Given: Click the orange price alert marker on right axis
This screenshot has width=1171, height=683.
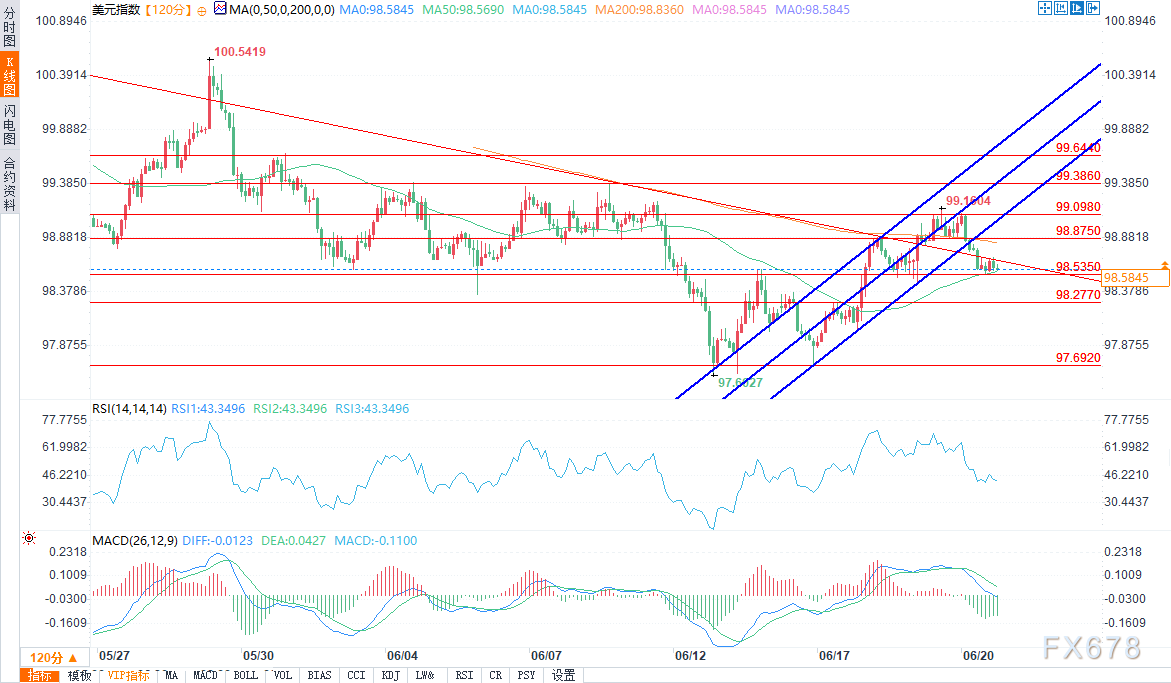Looking at the screenshot, I should point(1164,264).
